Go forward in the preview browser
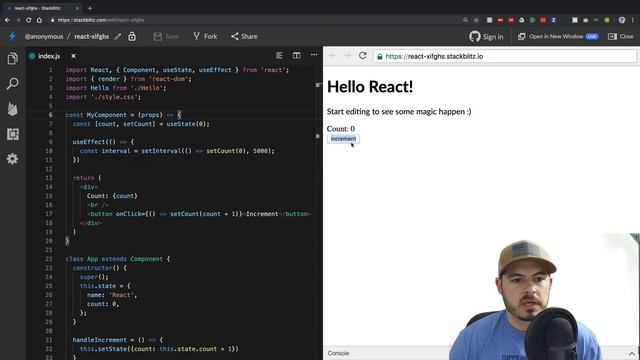Image resolution: width=640 pixels, height=360 pixels. click(x=348, y=56)
